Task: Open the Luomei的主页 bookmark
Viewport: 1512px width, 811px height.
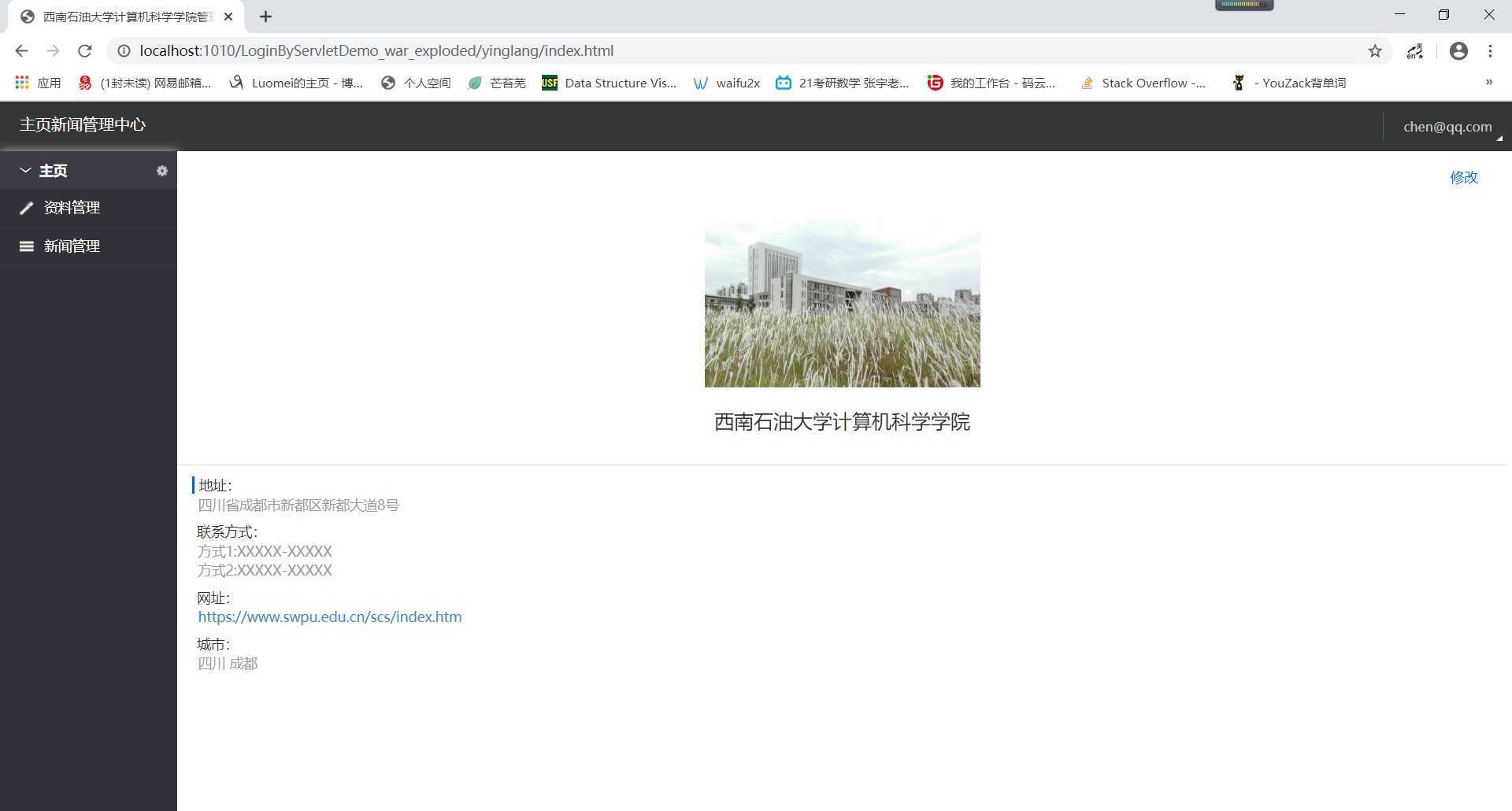Action: [x=296, y=83]
